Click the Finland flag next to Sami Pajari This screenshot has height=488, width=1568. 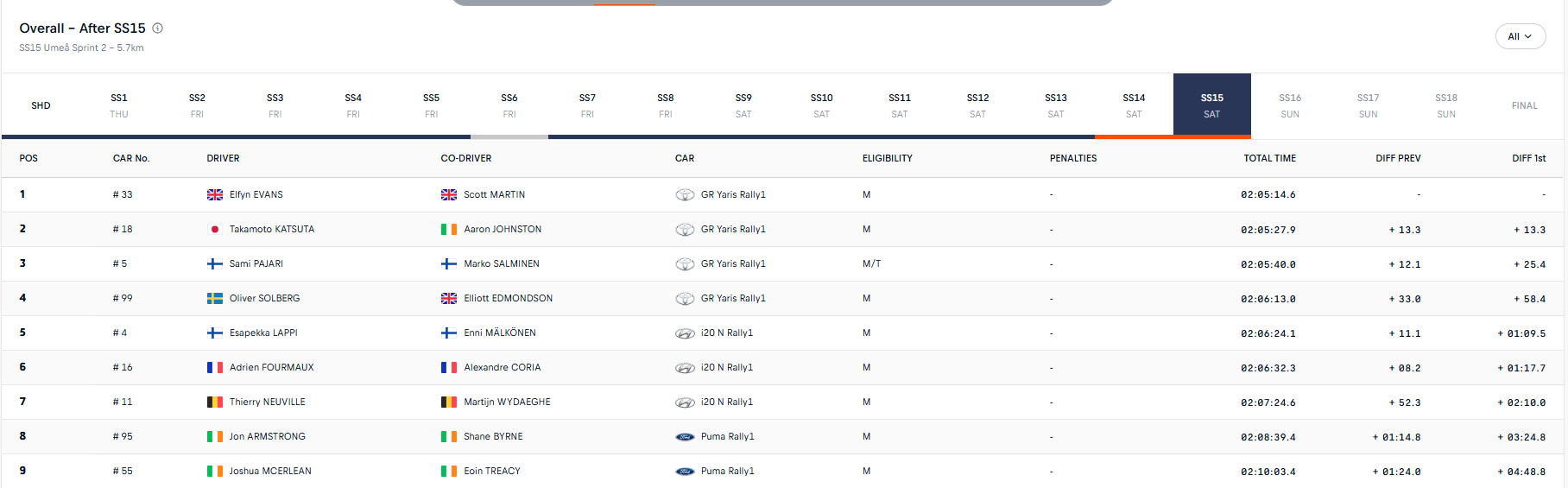pos(215,264)
